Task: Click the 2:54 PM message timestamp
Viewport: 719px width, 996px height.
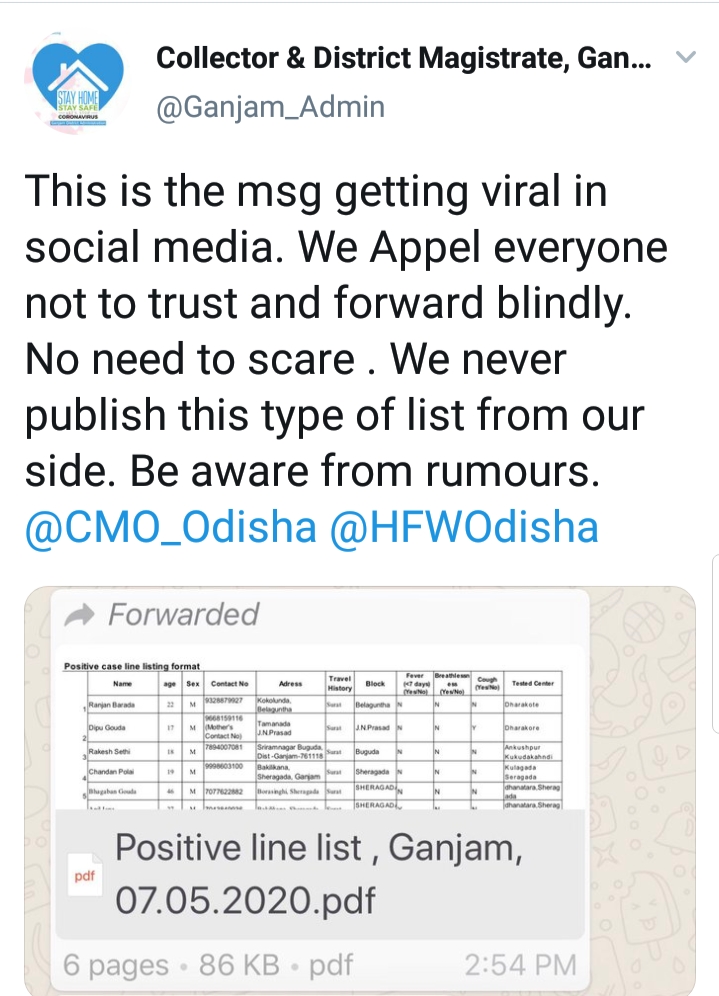Action: click(x=520, y=964)
